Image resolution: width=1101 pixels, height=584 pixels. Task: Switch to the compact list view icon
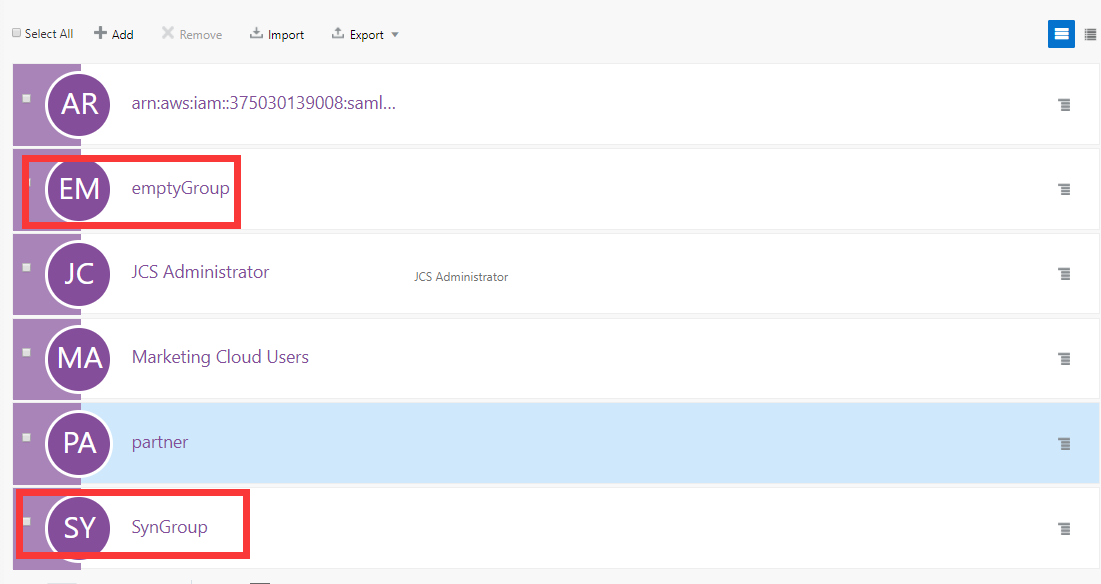1090,34
